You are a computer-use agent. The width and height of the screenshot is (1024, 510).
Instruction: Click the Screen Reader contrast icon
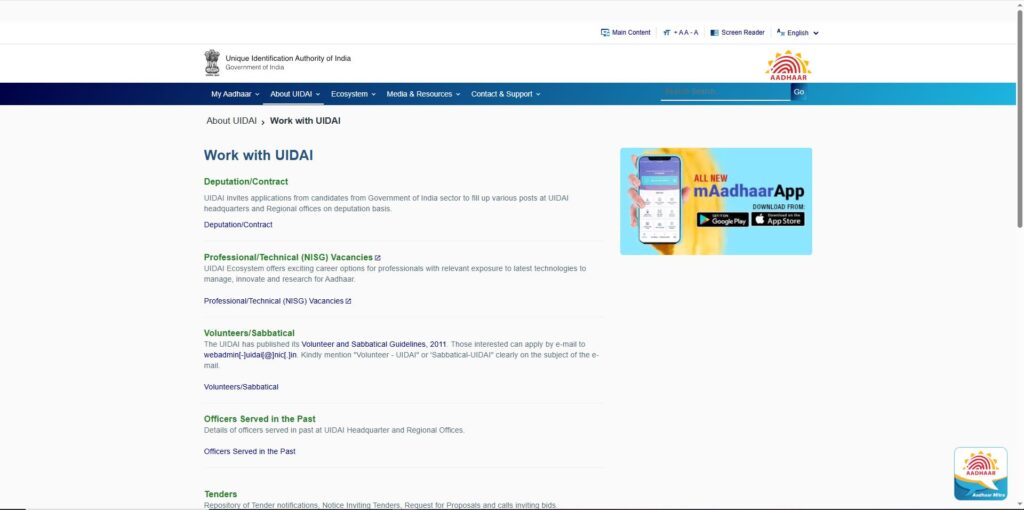pos(714,33)
